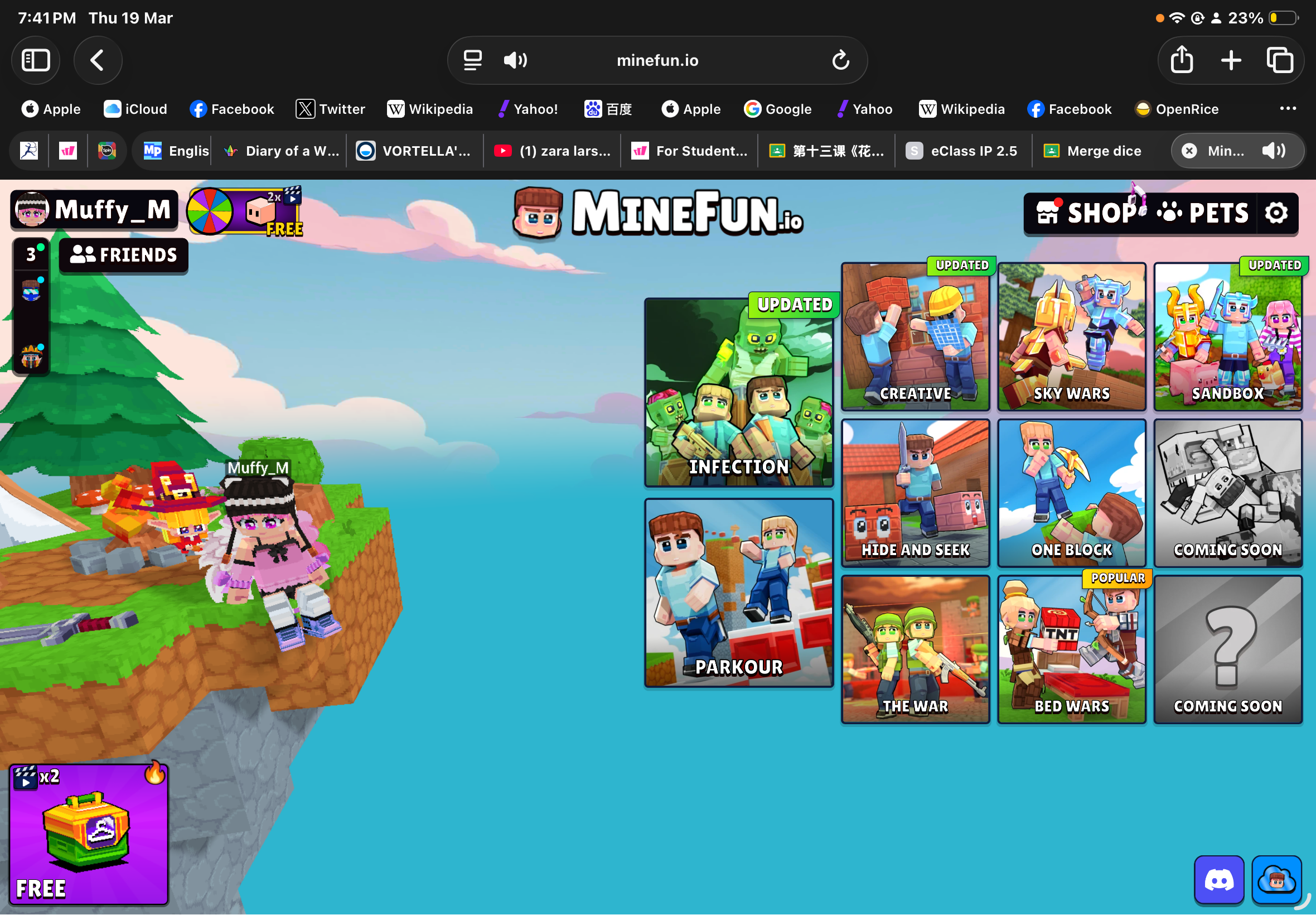The width and height of the screenshot is (1316, 915).
Task: Open the FRIENDS list button
Action: pos(123,255)
